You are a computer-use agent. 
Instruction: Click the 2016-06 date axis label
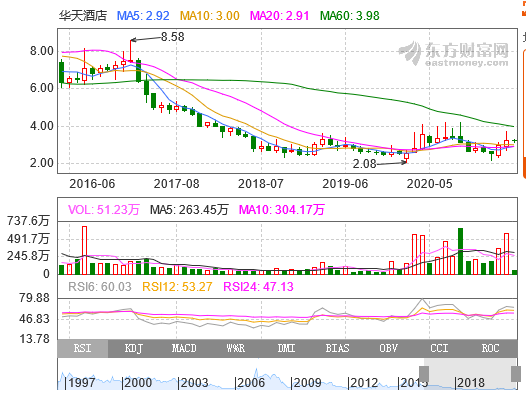pyautogui.click(x=92, y=184)
